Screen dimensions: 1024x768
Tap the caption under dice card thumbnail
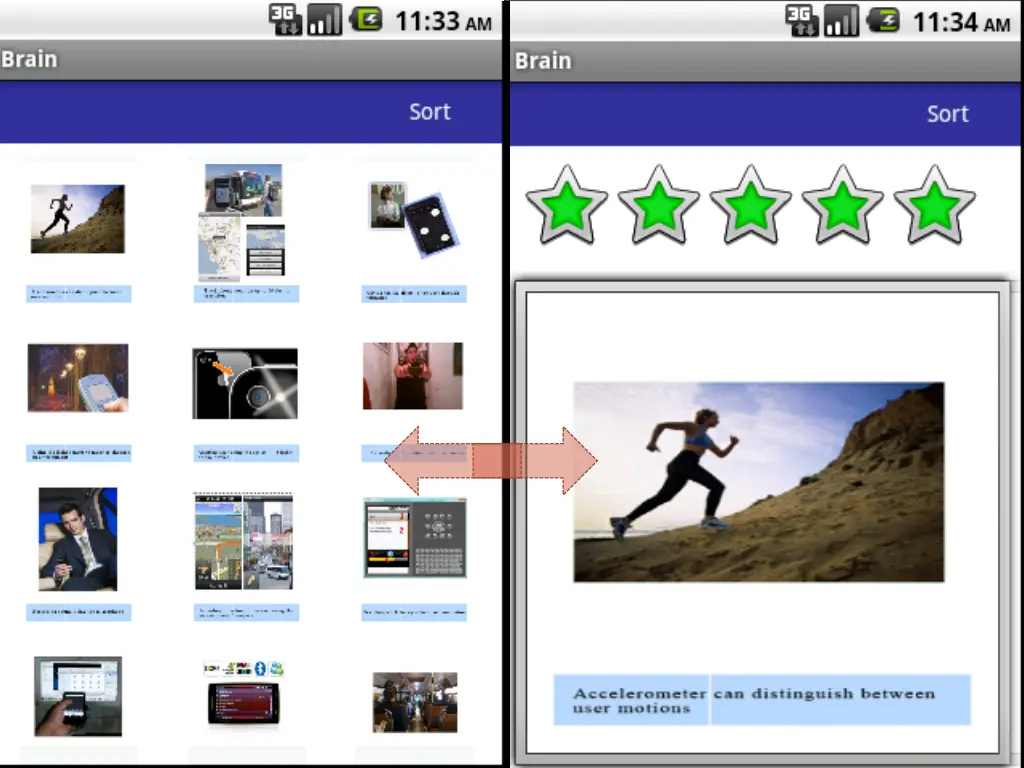coord(414,294)
